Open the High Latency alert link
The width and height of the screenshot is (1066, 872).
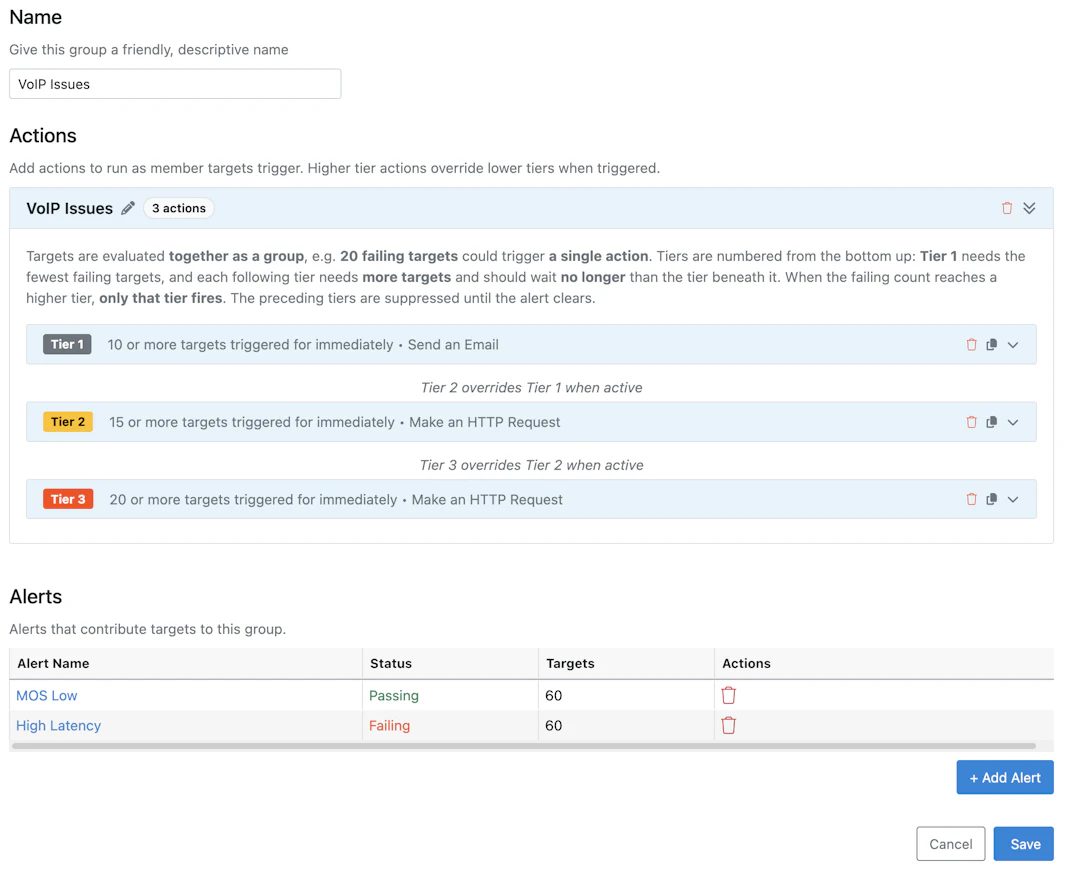point(58,725)
